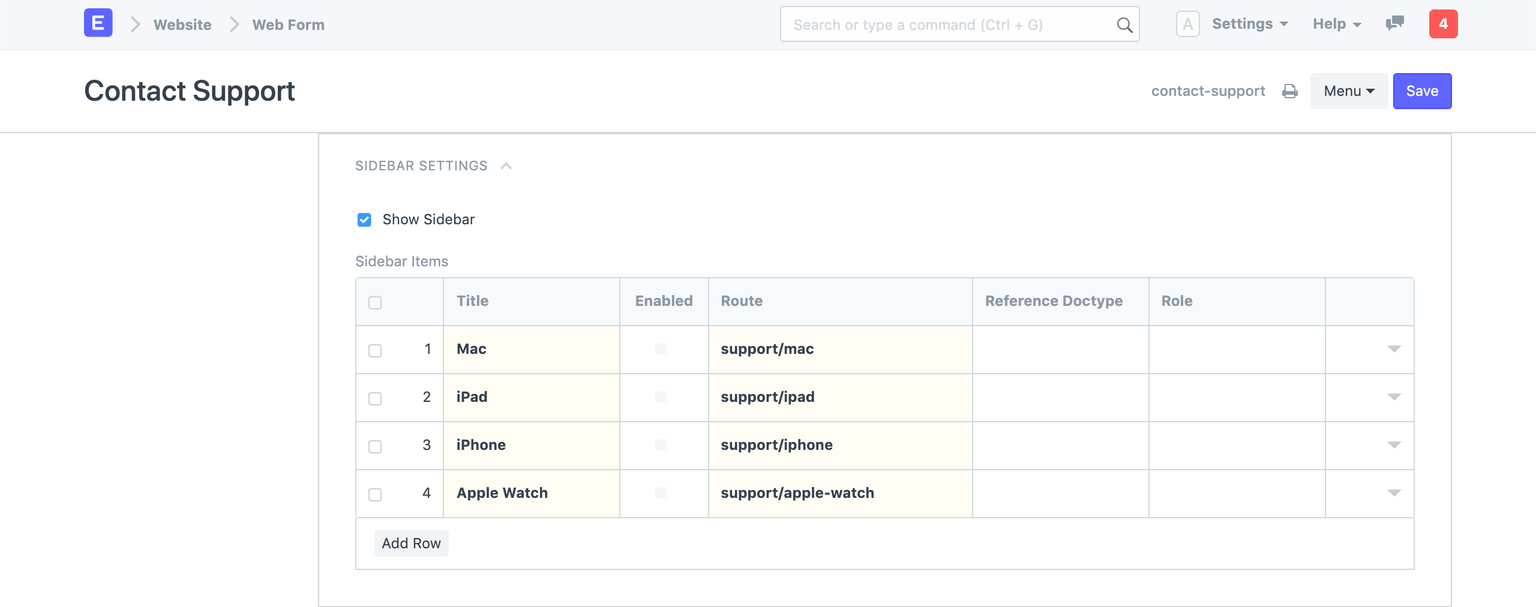Save the Contact Support web form
Image resolution: width=1536 pixels, height=607 pixels.
1422,90
